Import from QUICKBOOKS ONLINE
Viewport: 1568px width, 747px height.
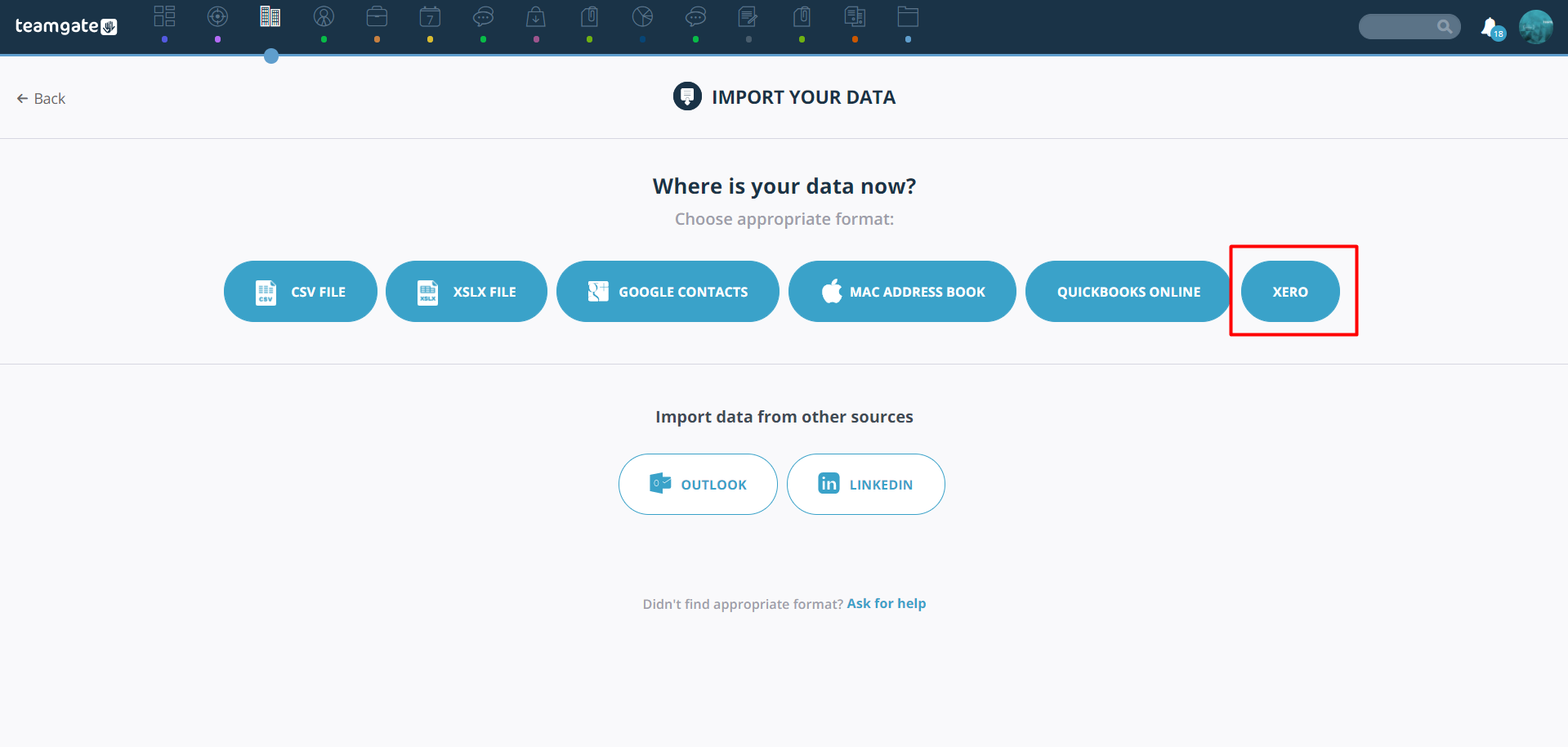(x=1128, y=291)
